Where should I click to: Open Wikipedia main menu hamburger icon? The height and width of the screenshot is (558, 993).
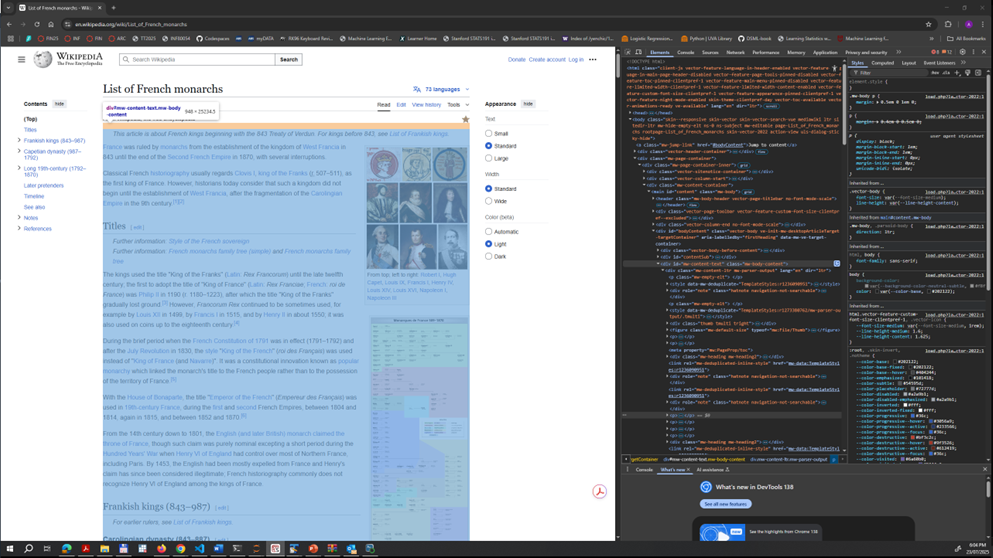21,60
